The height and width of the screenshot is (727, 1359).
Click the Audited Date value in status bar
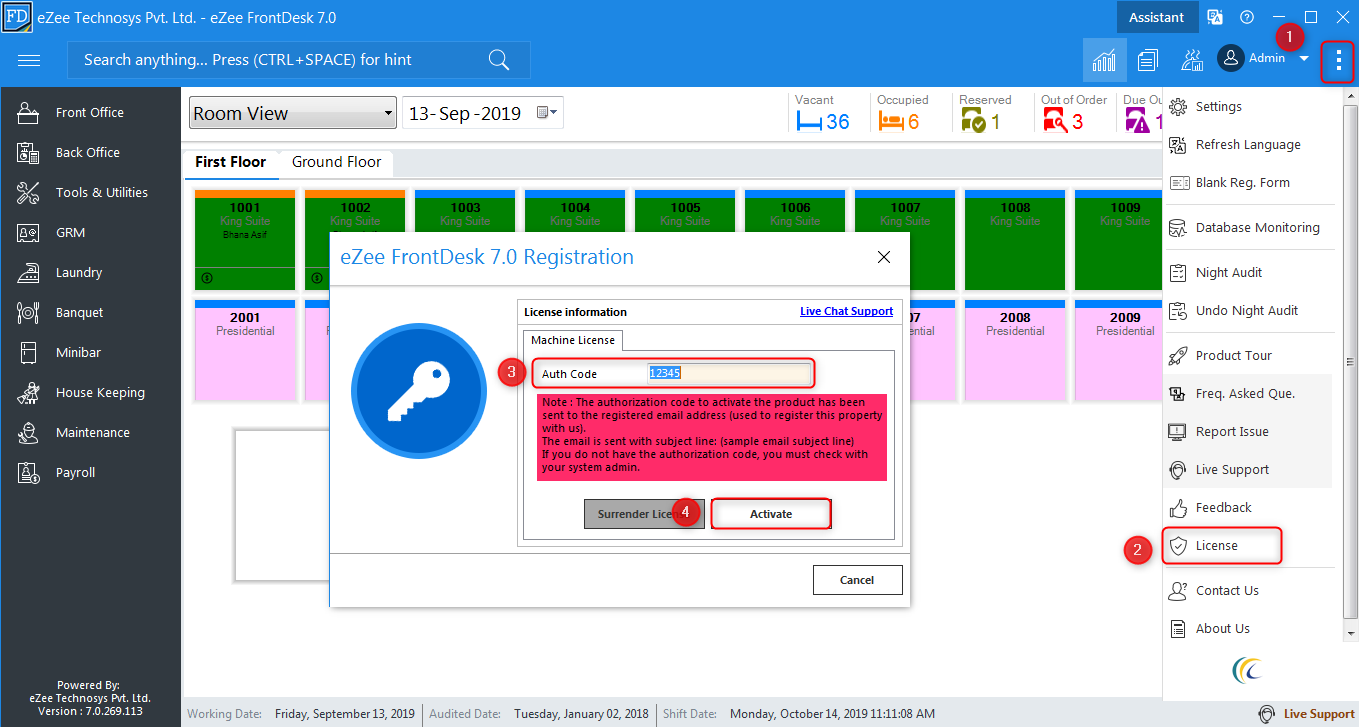pyautogui.click(x=581, y=714)
